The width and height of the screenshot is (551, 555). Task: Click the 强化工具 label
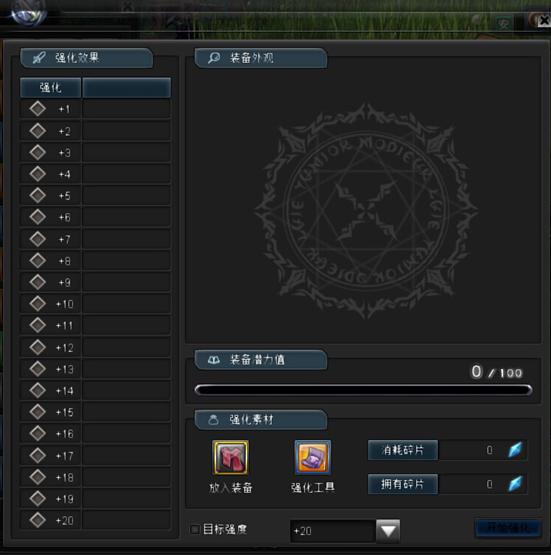(x=313, y=488)
